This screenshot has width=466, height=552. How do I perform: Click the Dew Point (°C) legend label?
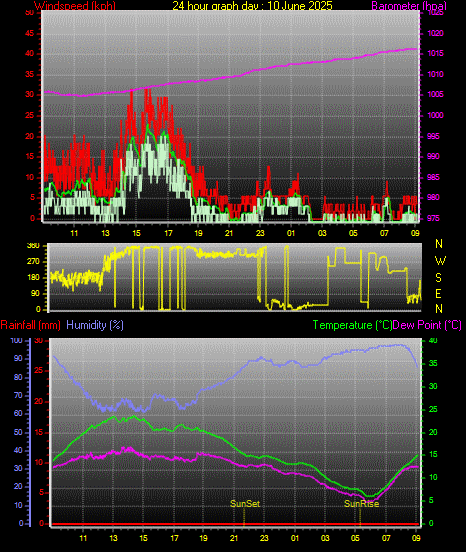point(427,325)
